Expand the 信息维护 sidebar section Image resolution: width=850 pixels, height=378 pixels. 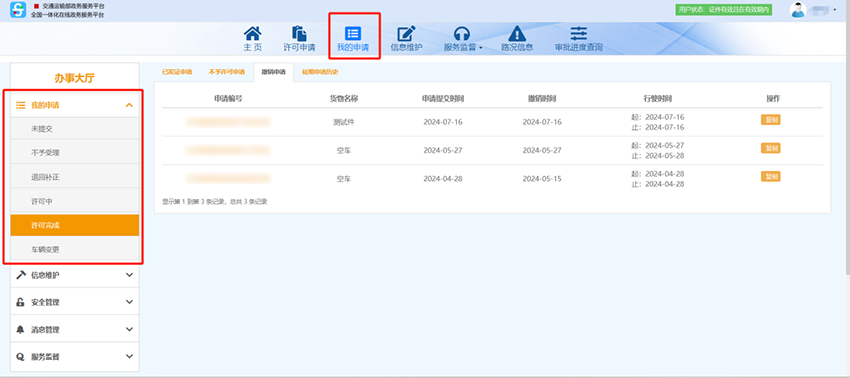(75, 275)
